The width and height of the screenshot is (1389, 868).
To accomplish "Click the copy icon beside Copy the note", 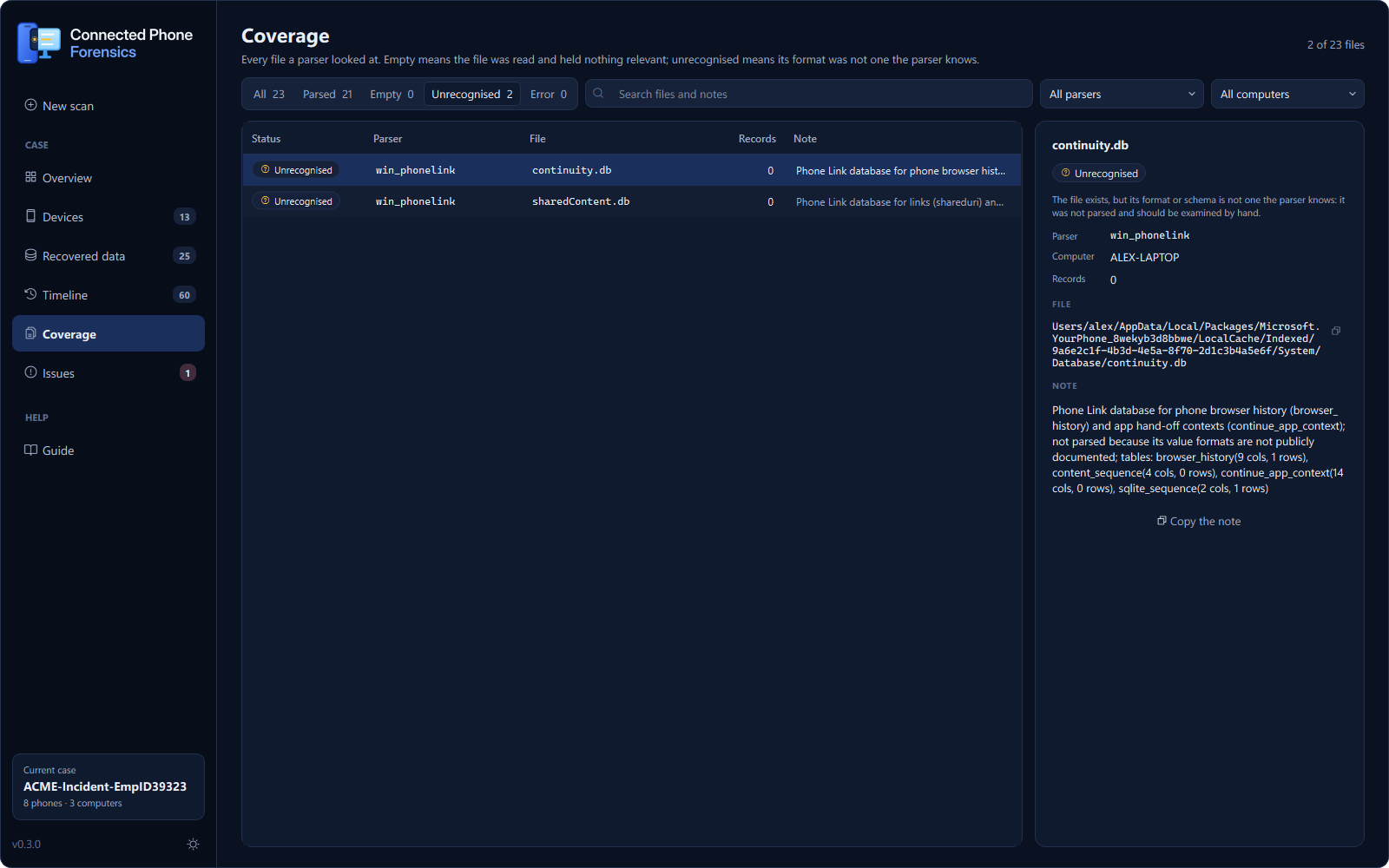I will (1162, 521).
